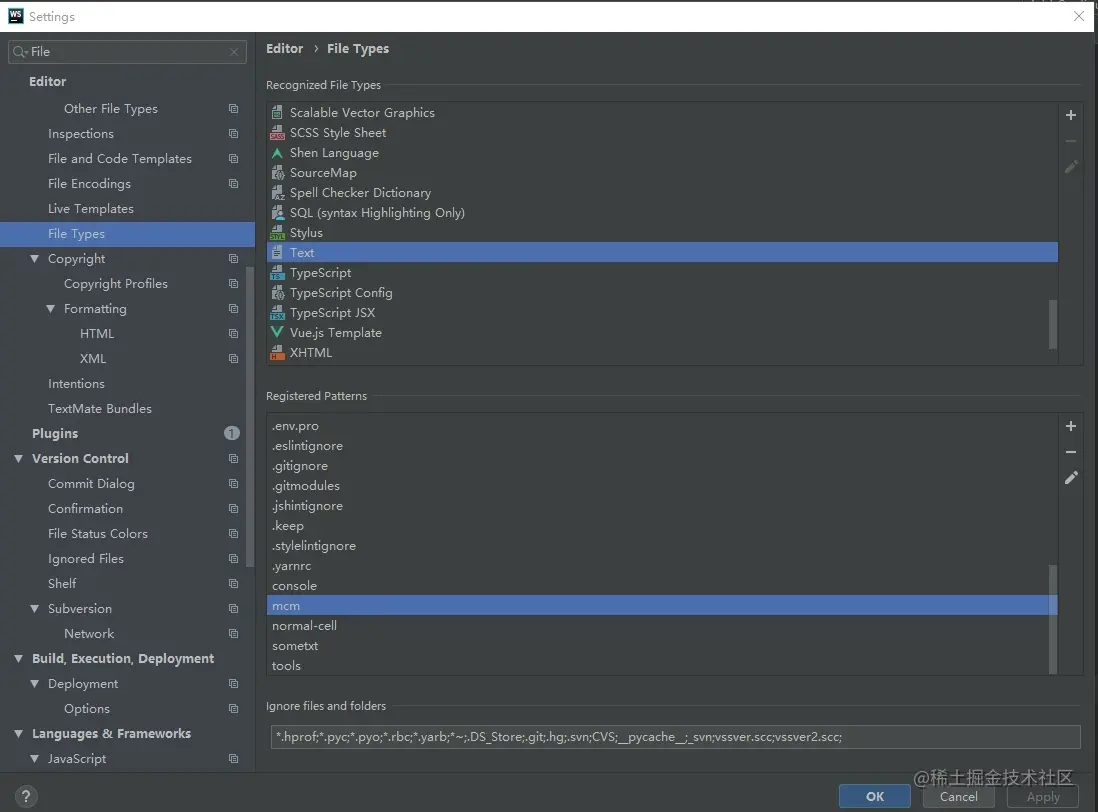Open help with the question mark button
The height and width of the screenshot is (812, 1098).
point(26,796)
